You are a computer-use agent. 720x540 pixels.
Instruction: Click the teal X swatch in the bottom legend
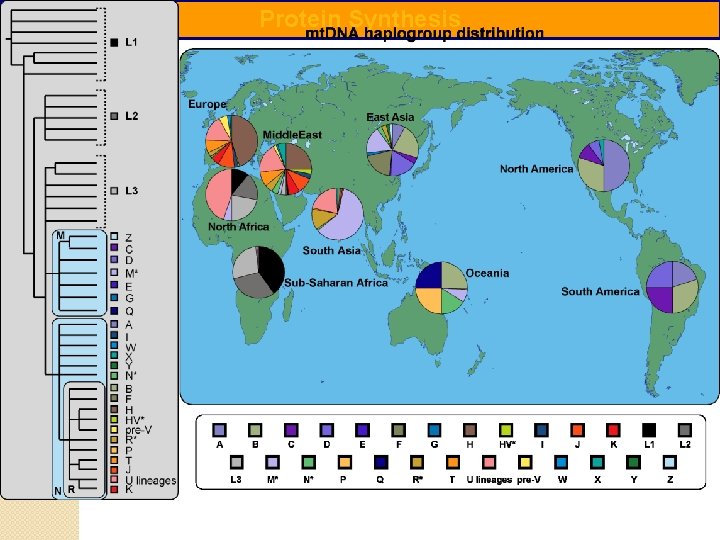click(x=597, y=462)
